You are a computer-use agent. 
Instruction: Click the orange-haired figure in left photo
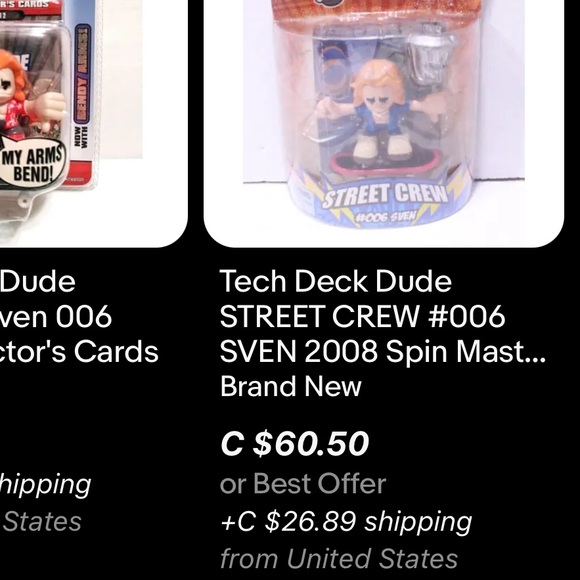pos(26,98)
